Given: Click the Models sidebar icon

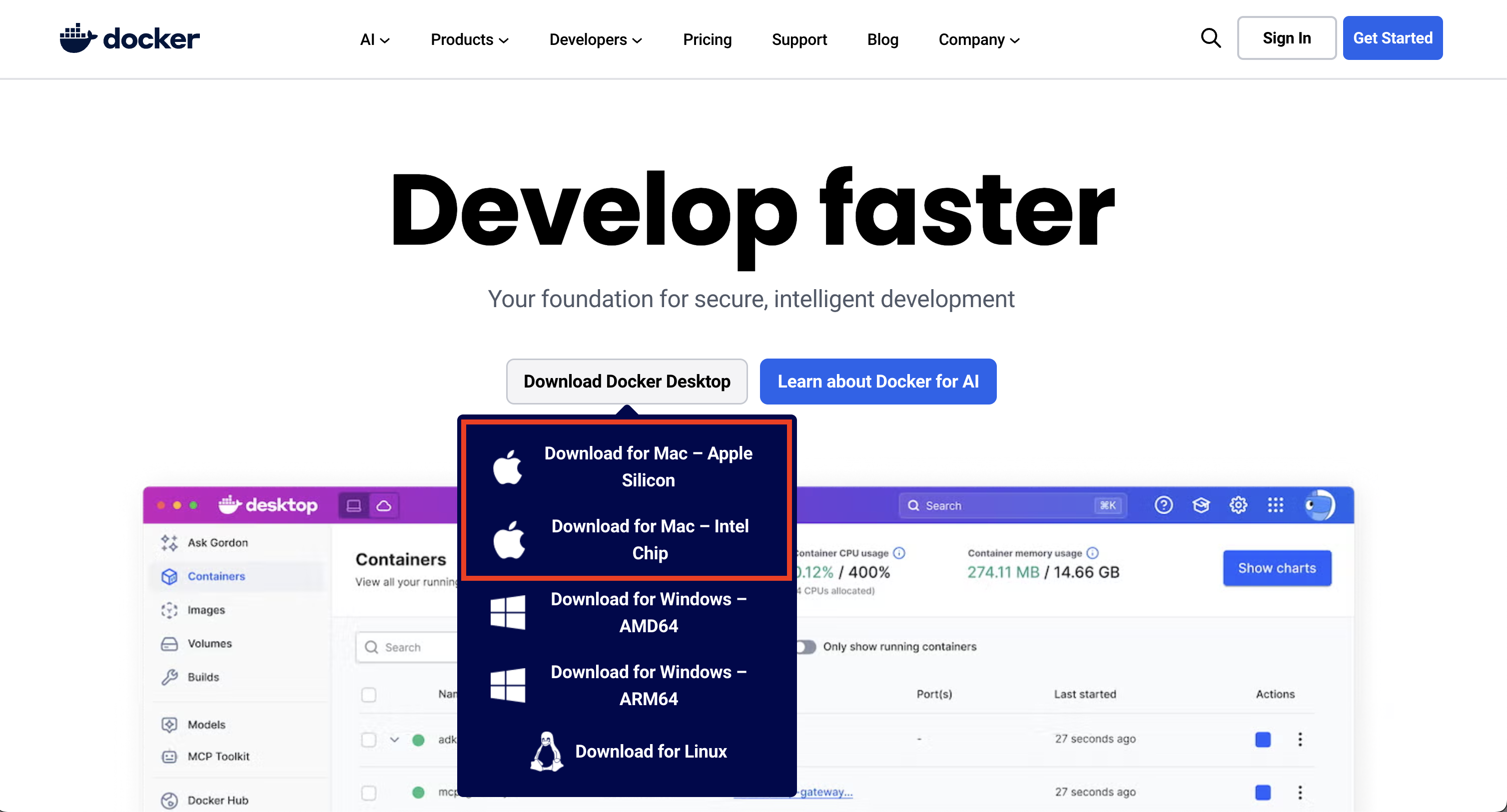Looking at the screenshot, I should (169, 724).
